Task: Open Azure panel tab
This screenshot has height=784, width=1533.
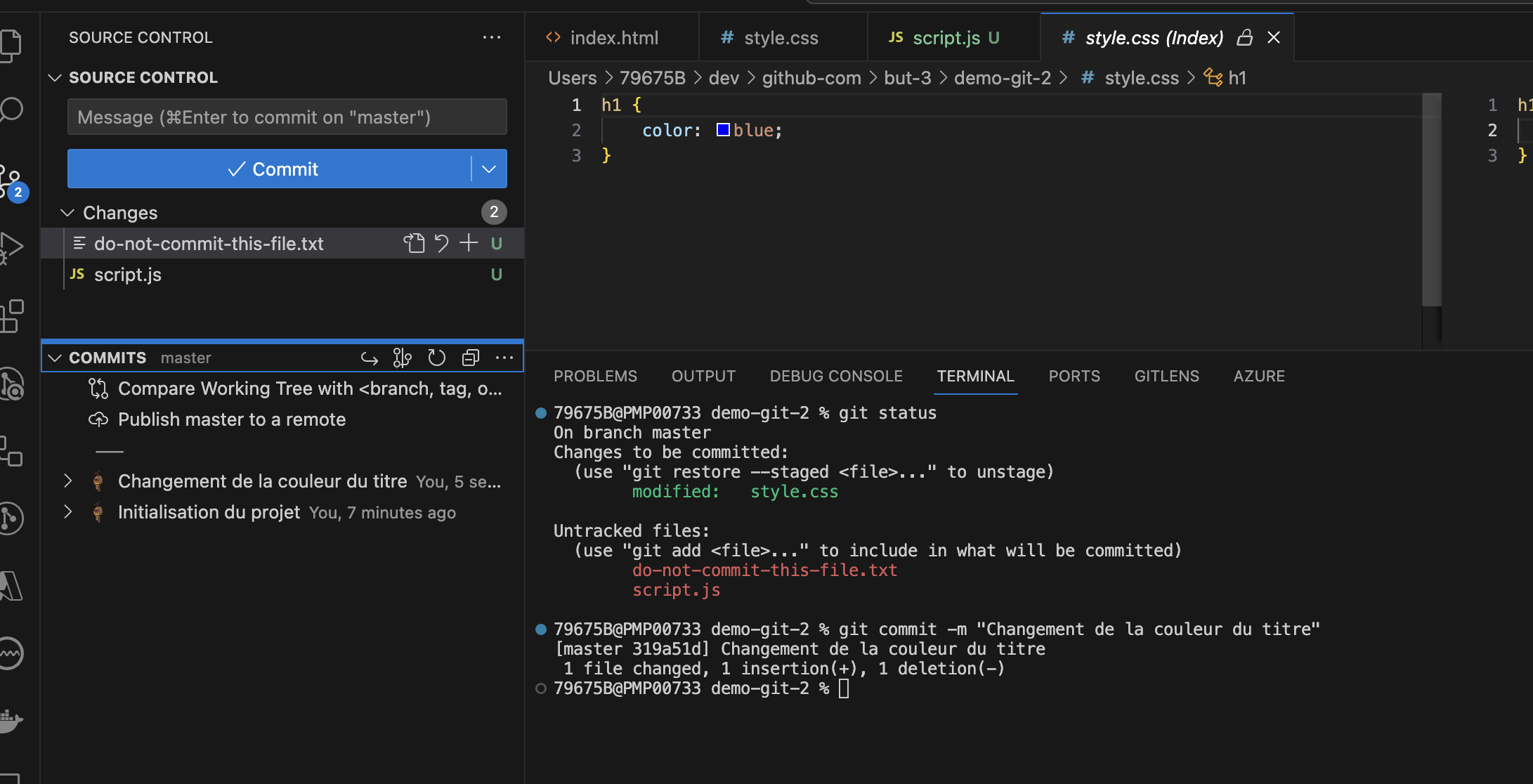Action: 1259,376
